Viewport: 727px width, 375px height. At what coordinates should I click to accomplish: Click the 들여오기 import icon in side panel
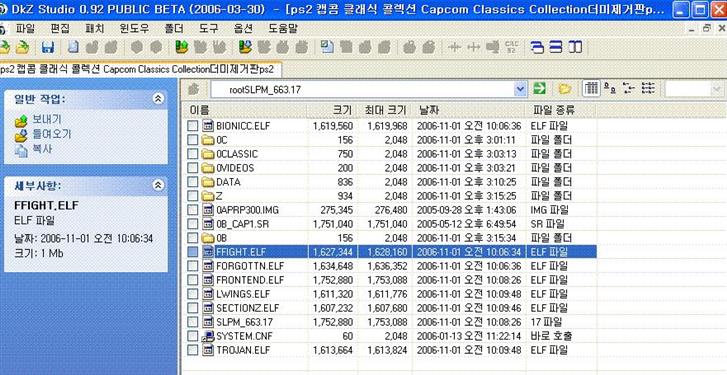[21, 136]
